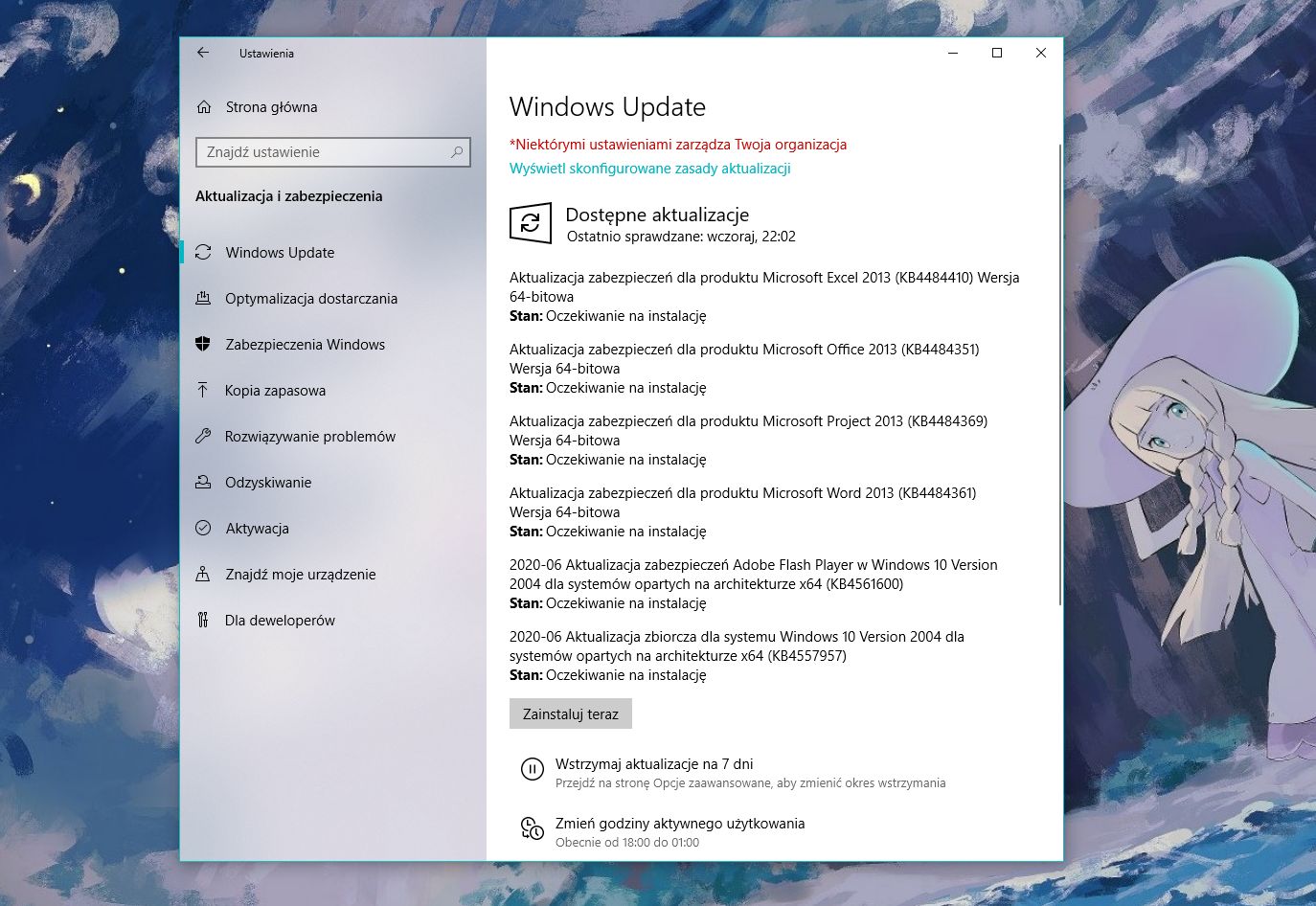The width and height of the screenshot is (1316, 906).
Task: Click the pause updates icon
Action: click(532, 769)
